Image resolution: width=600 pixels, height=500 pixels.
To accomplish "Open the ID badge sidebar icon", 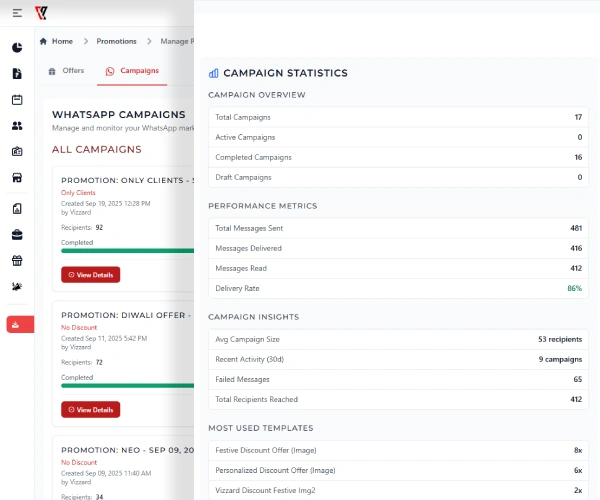I will 17,152.
